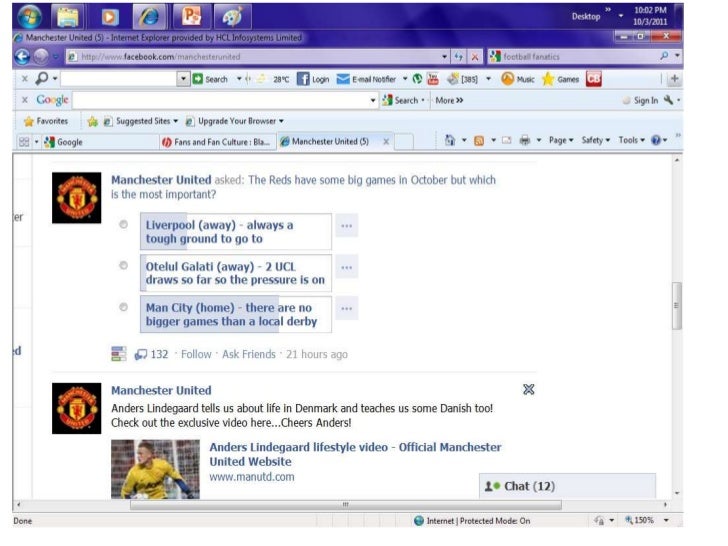Switch to the Google tab

(x=100, y=142)
